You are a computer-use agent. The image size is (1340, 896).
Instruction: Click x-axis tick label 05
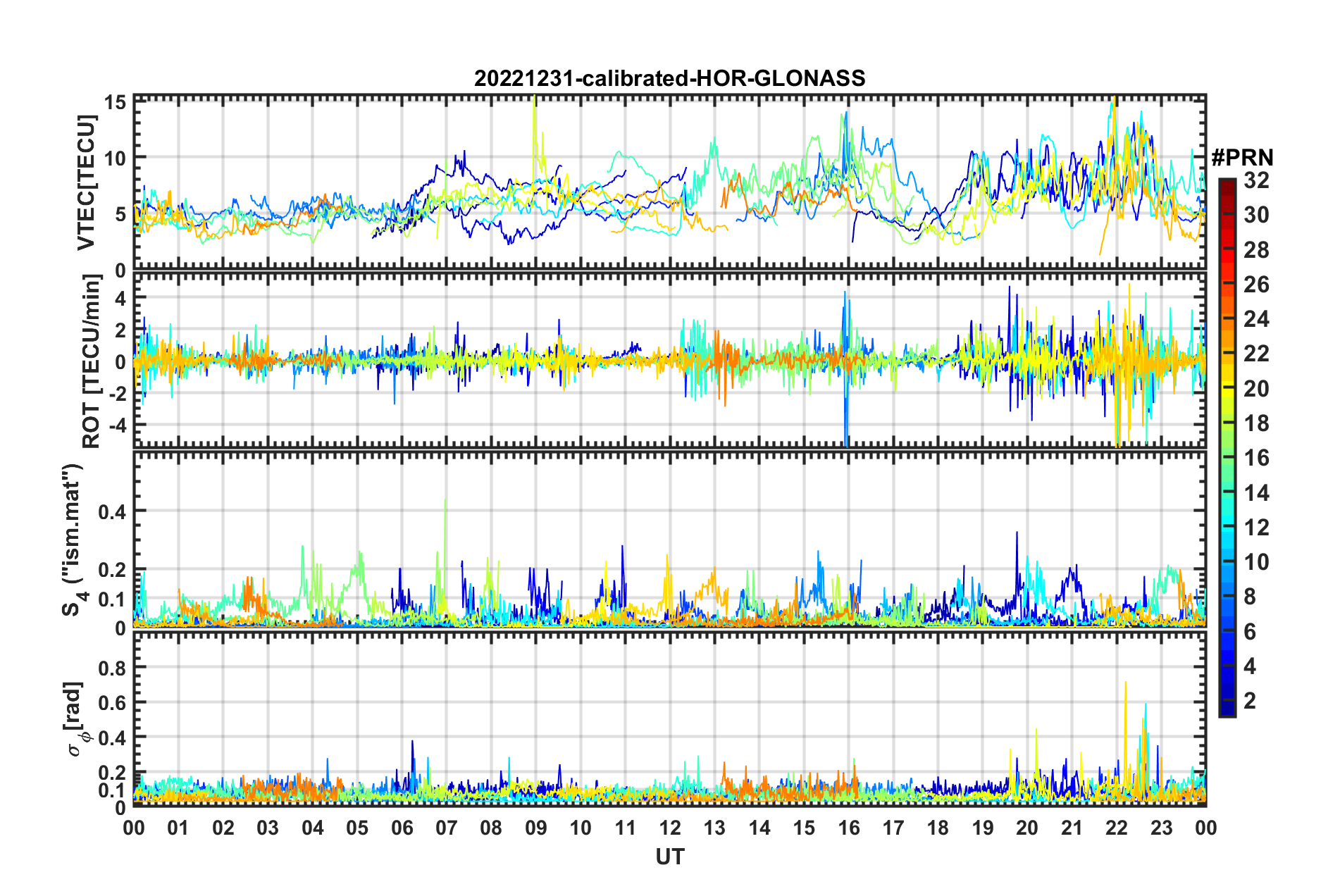[x=357, y=828]
